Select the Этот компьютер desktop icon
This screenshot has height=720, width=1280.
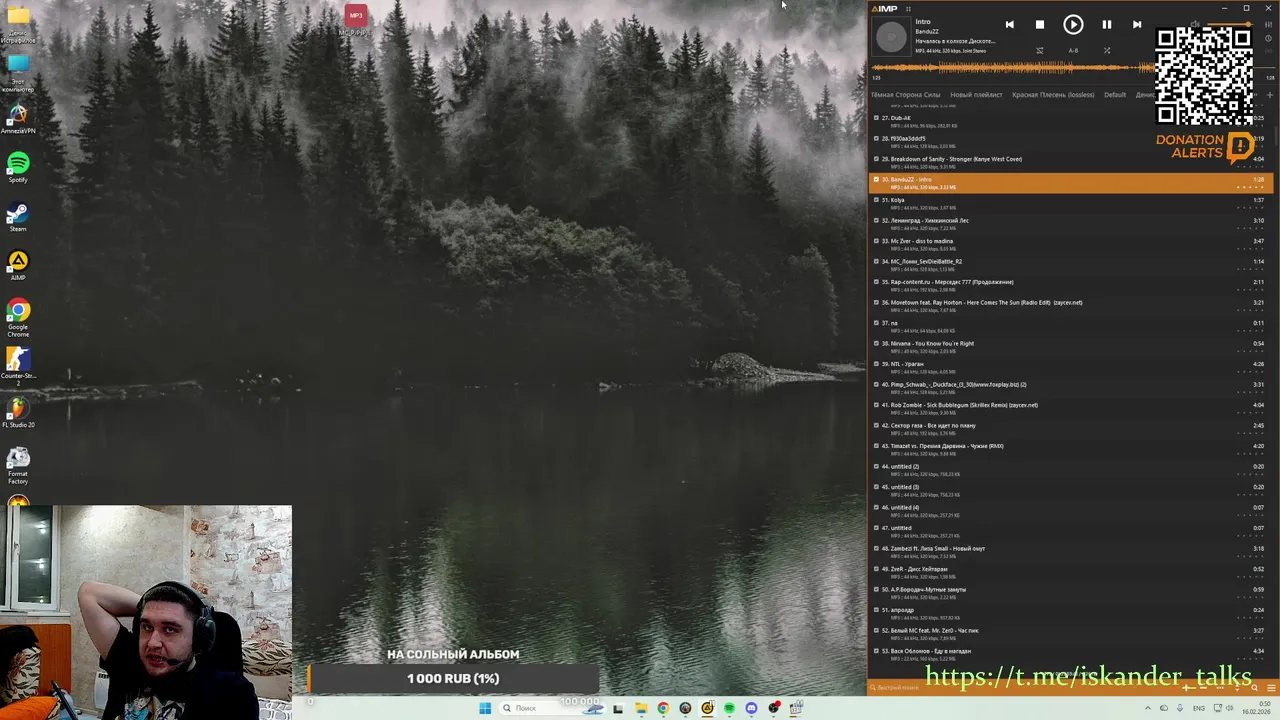click(18, 74)
